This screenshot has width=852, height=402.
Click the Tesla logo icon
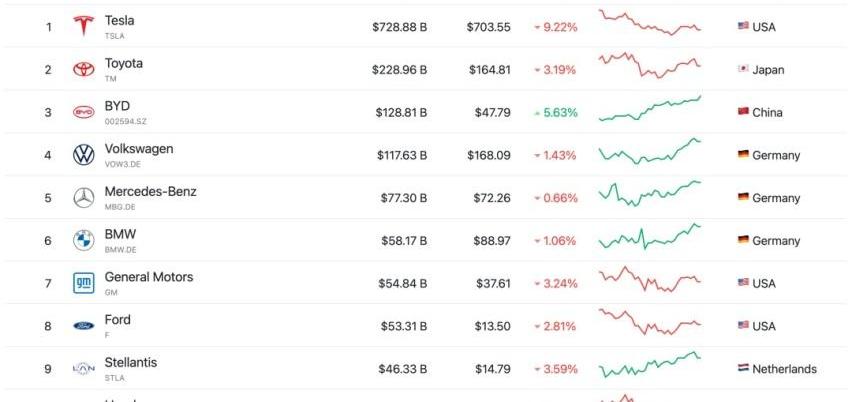point(84,26)
